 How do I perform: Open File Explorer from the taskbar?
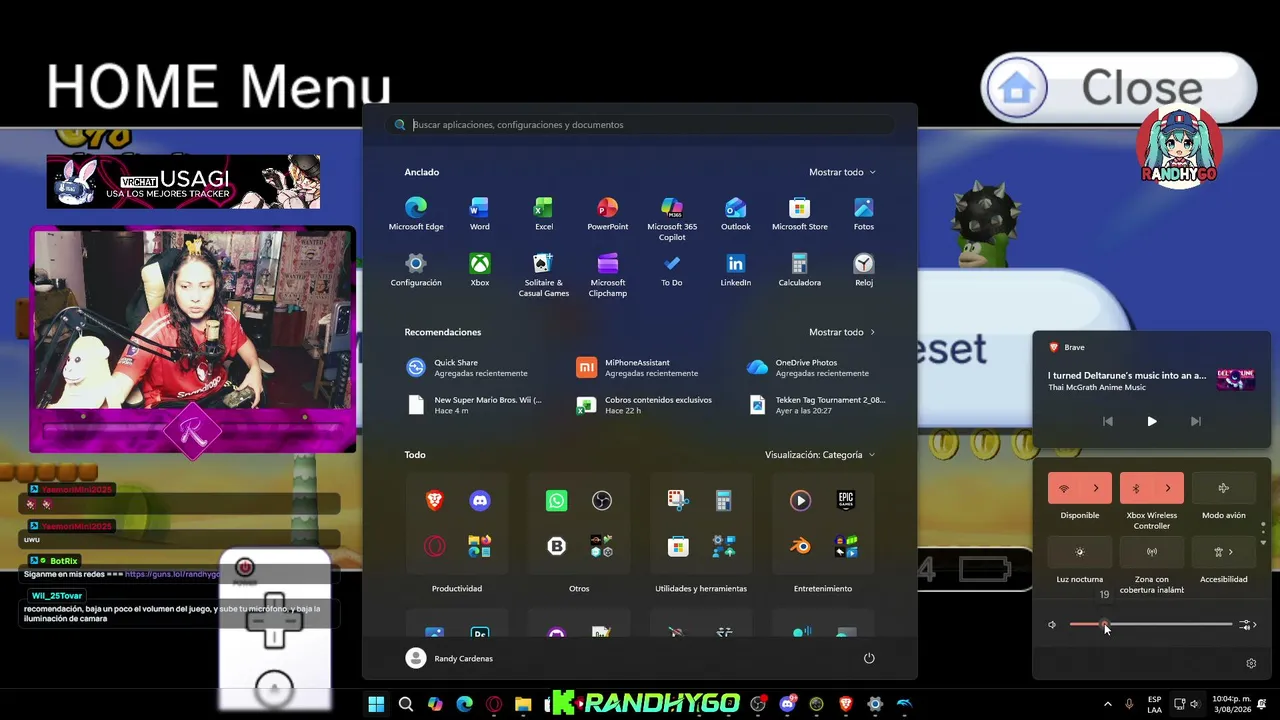point(523,704)
